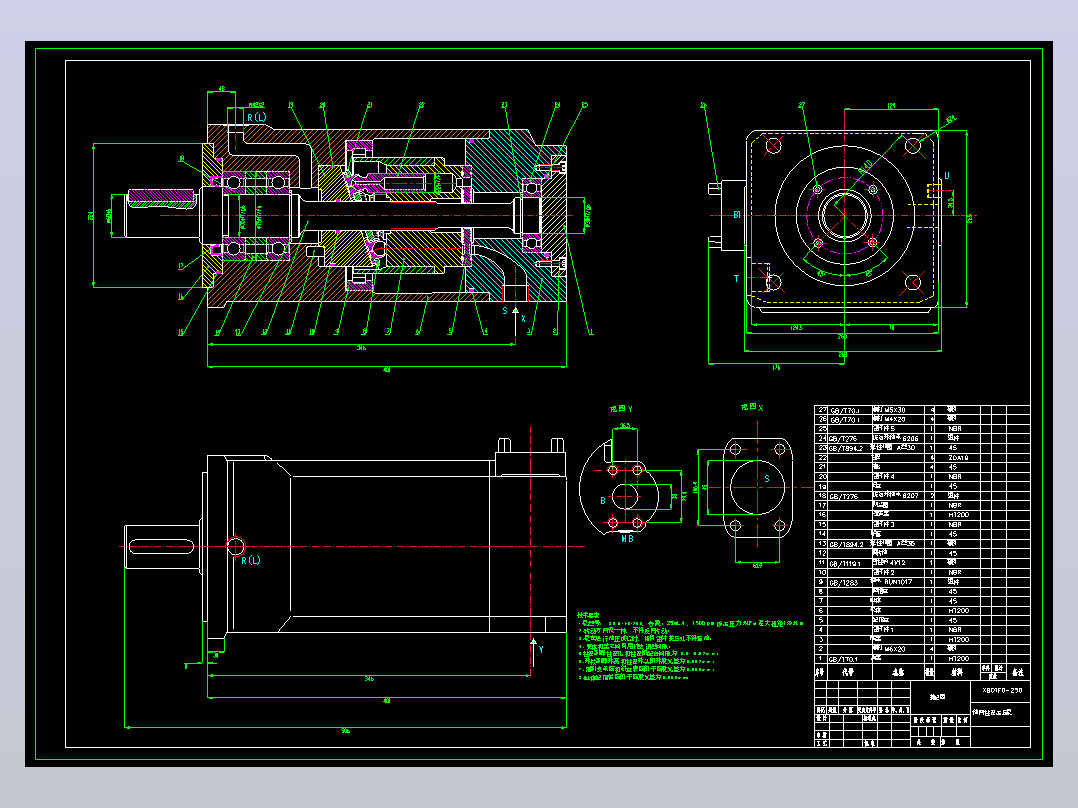Click the M5X30 entry in parts row 27
The width and height of the screenshot is (1078, 808).
(x=894, y=410)
